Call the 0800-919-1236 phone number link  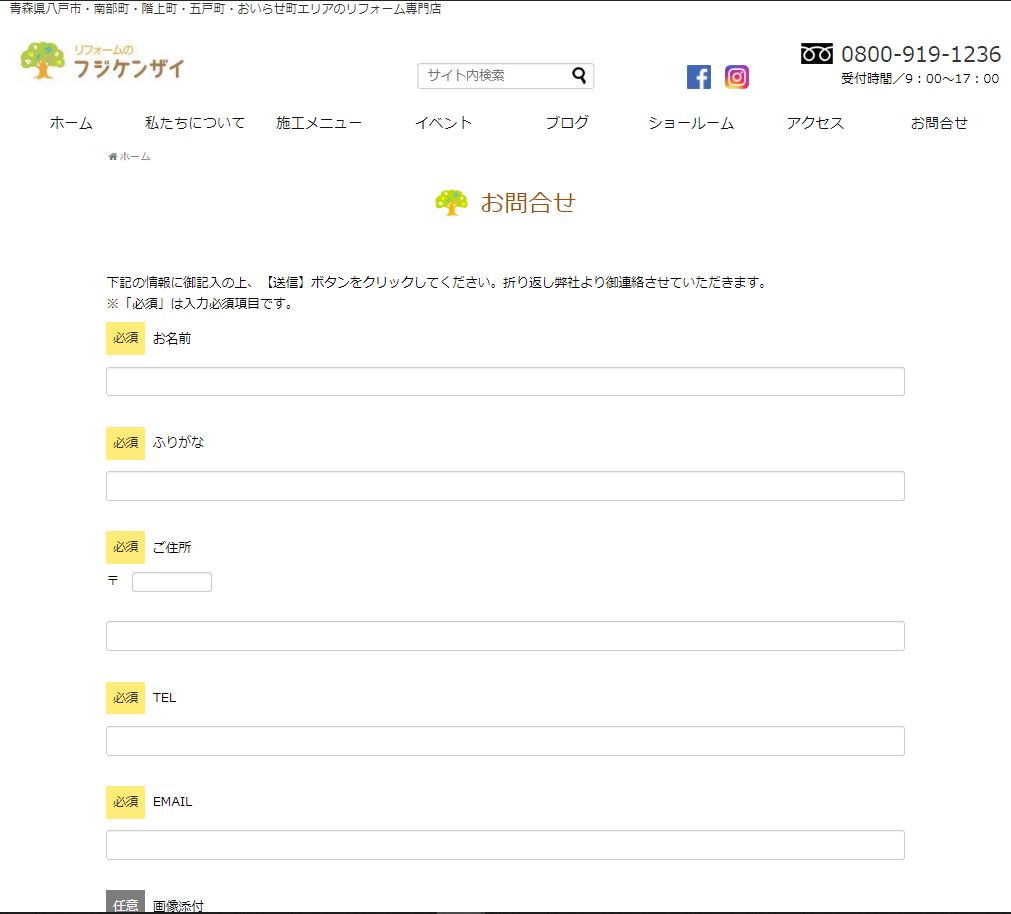click(920, 54)
